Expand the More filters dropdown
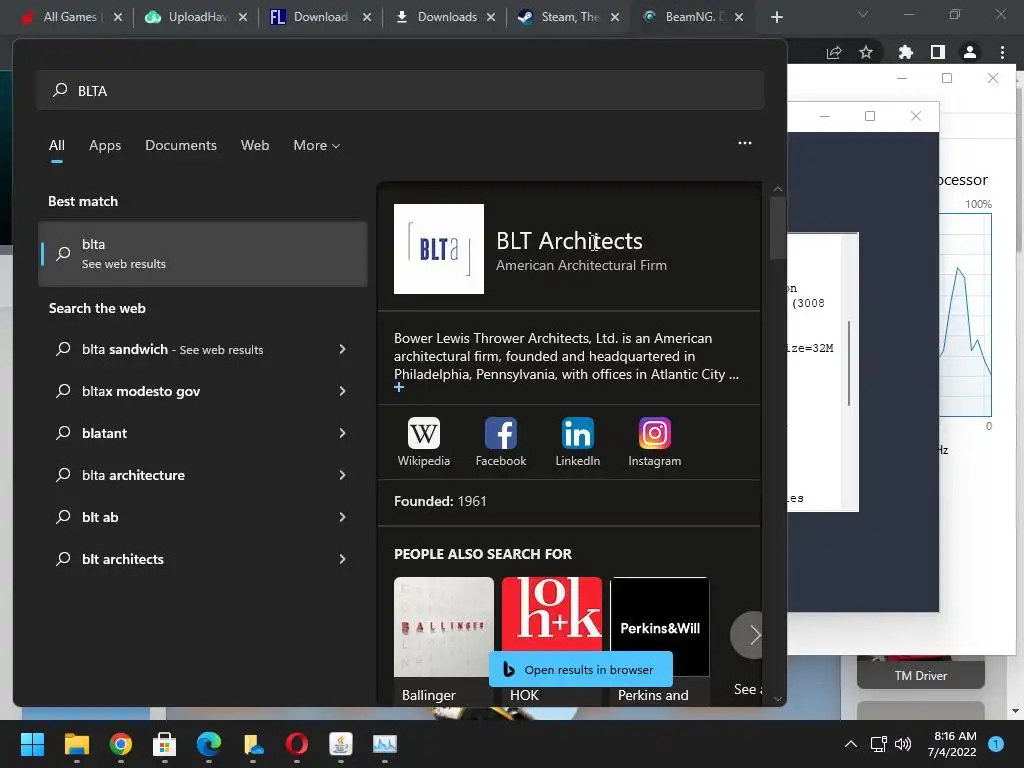The image size is (1024, 768). (x=317, y=145)
